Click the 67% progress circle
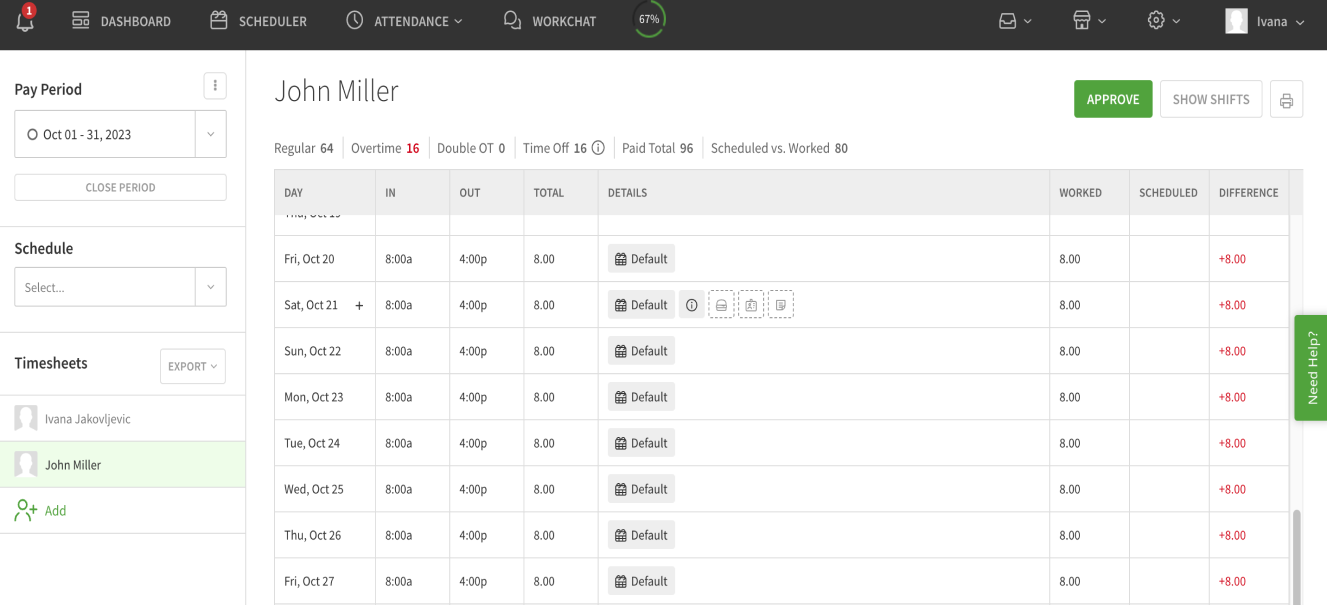1327x605 pixels. pyautogui.click(x=649, y=20)
